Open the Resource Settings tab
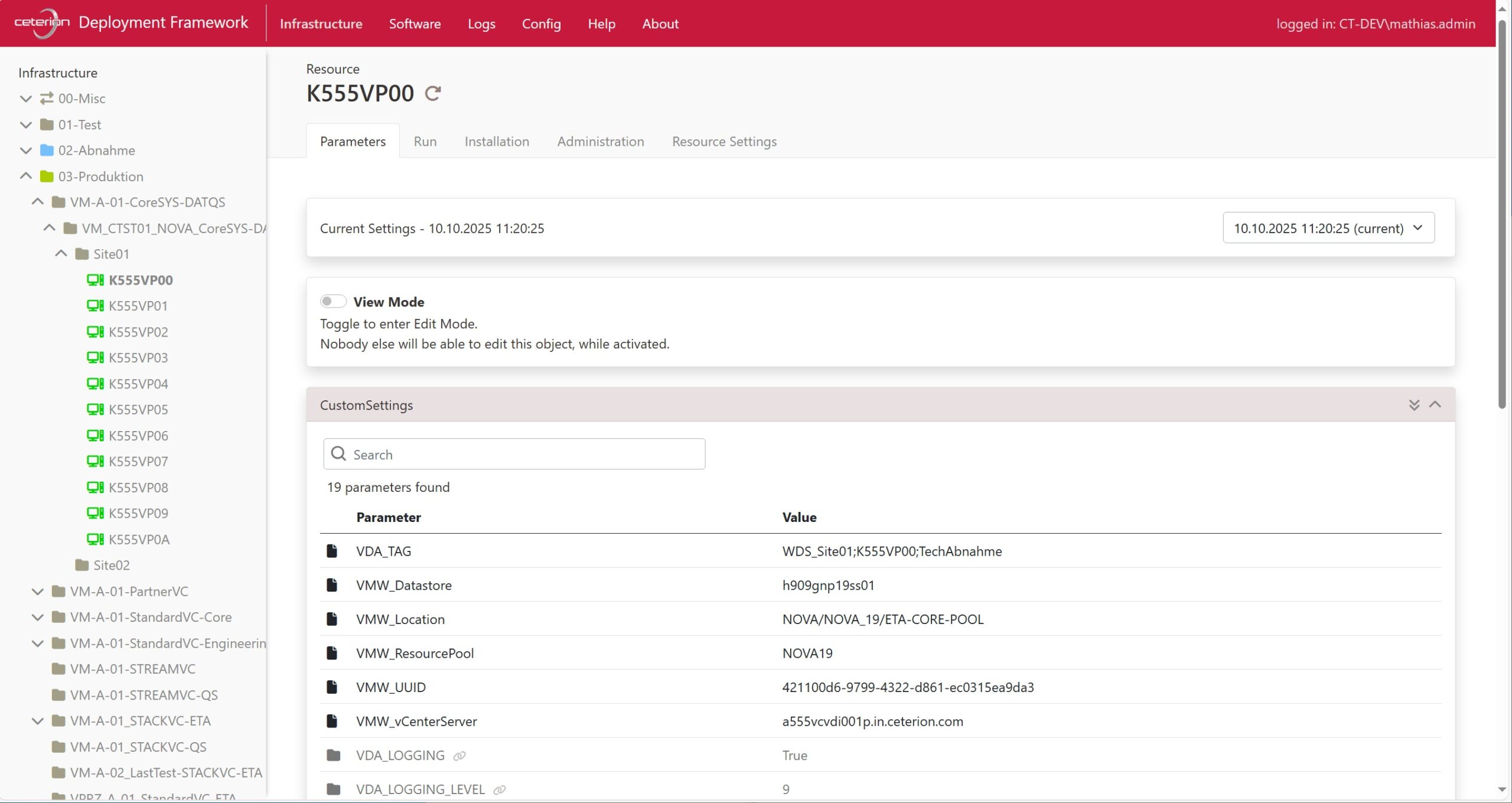The image size is (1512, 803). 724,142
